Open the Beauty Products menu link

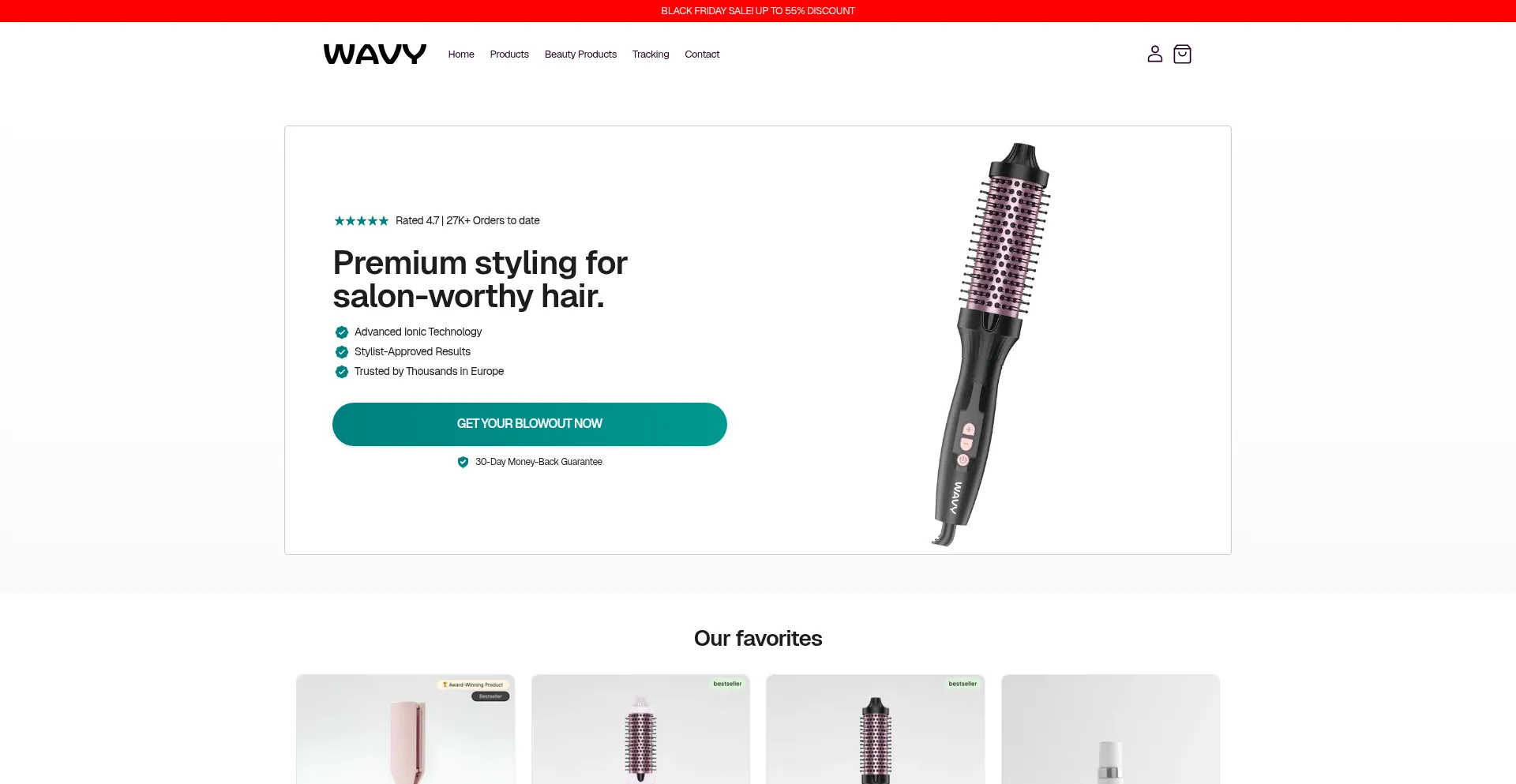pyautogui.click(x=580, y=54)
